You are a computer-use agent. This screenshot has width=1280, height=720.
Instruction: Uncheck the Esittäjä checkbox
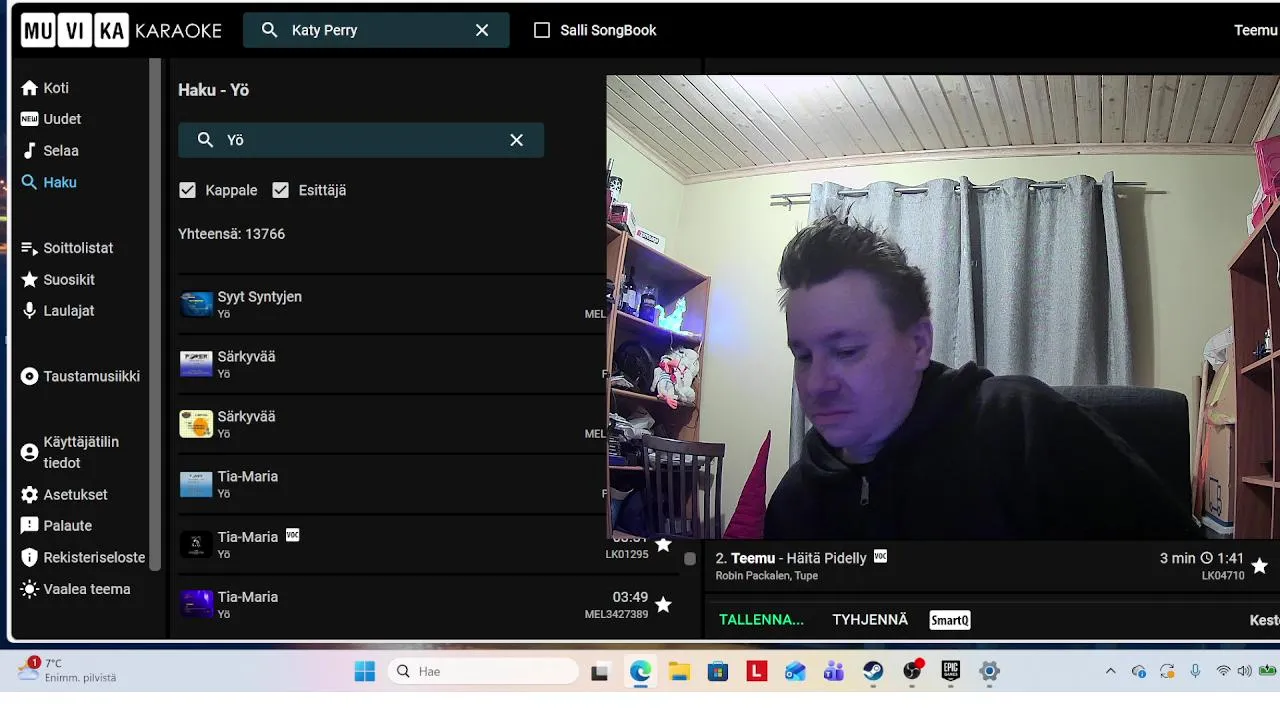pos(280,190)
